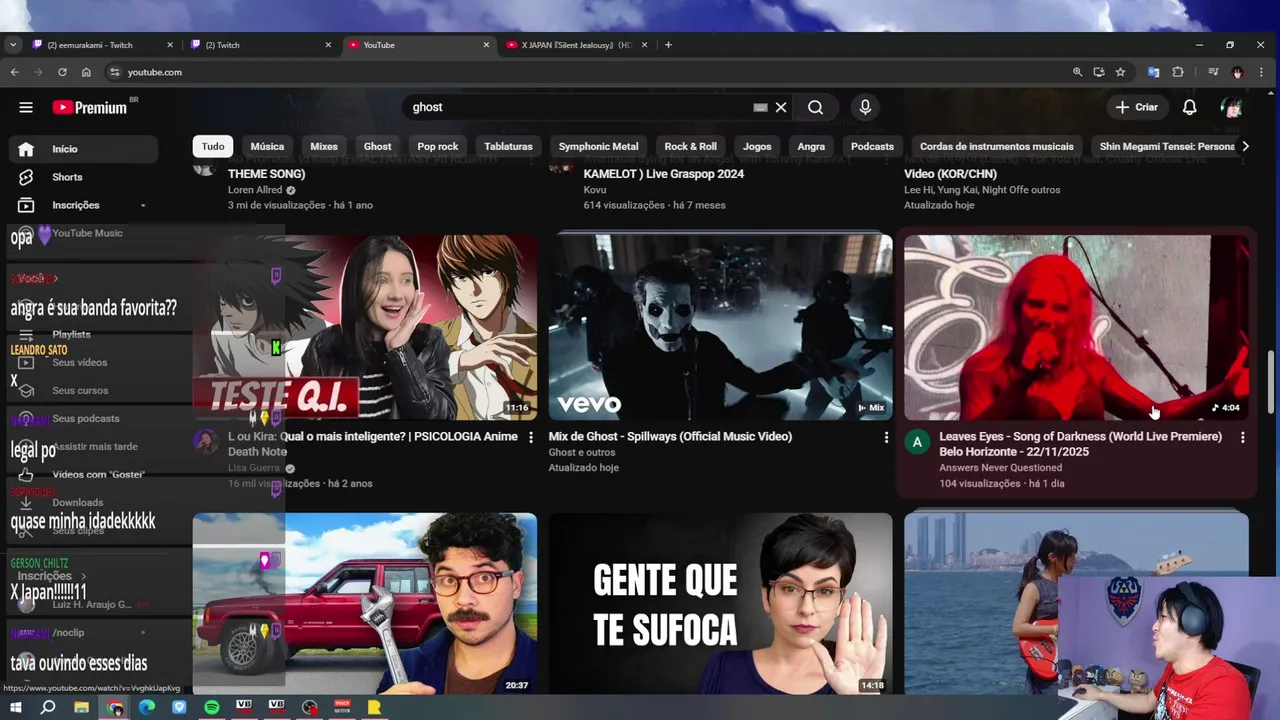This screenshot has height=720, width=1280.
Task: Click the youtube.com address bar
Action: (x=590, y=72)
